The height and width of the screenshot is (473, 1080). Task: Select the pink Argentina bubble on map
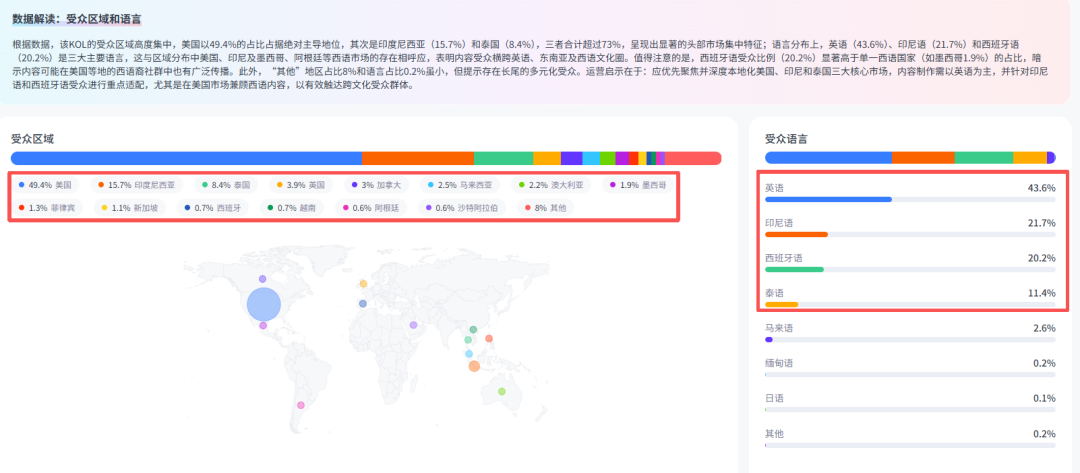pos(300,405)
